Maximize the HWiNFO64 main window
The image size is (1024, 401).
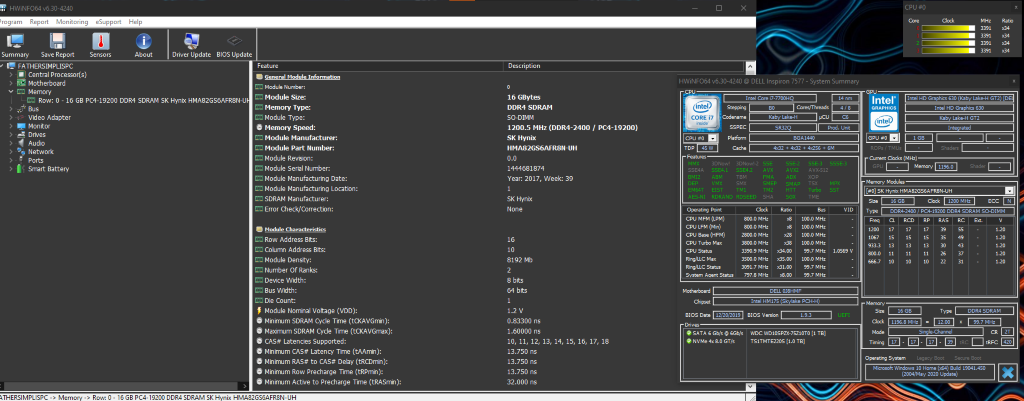[x=719, y=8]
